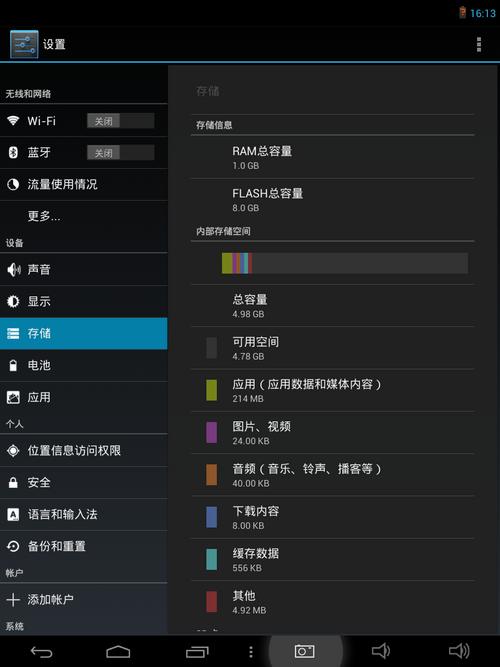Toggle the Wi-Fi switch on
This screenshot has height=667, width=500.
[x=120, y=121]
